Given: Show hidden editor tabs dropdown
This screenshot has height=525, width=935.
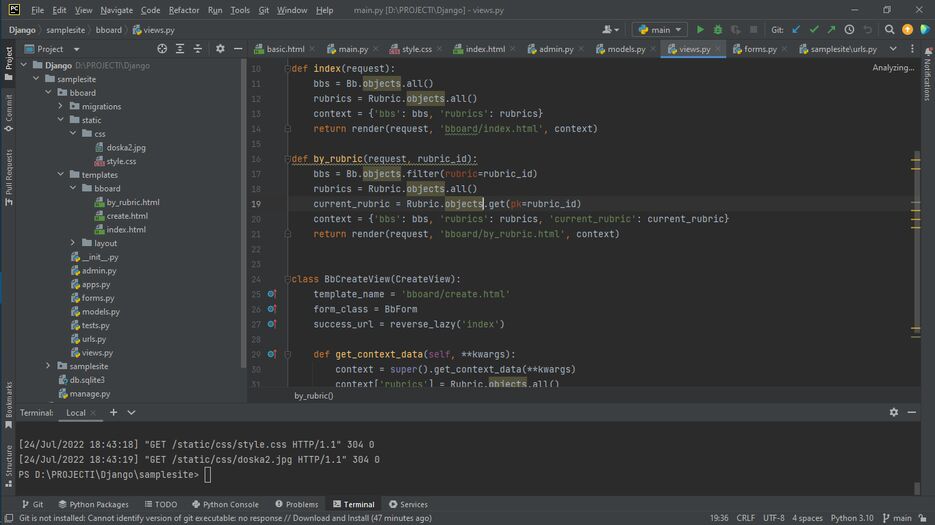Looking at the screenshot, I should click(x=893, y=49).
